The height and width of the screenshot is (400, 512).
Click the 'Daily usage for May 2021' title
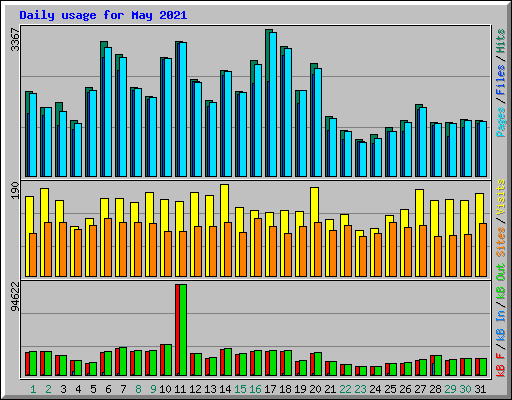(103, 15)
